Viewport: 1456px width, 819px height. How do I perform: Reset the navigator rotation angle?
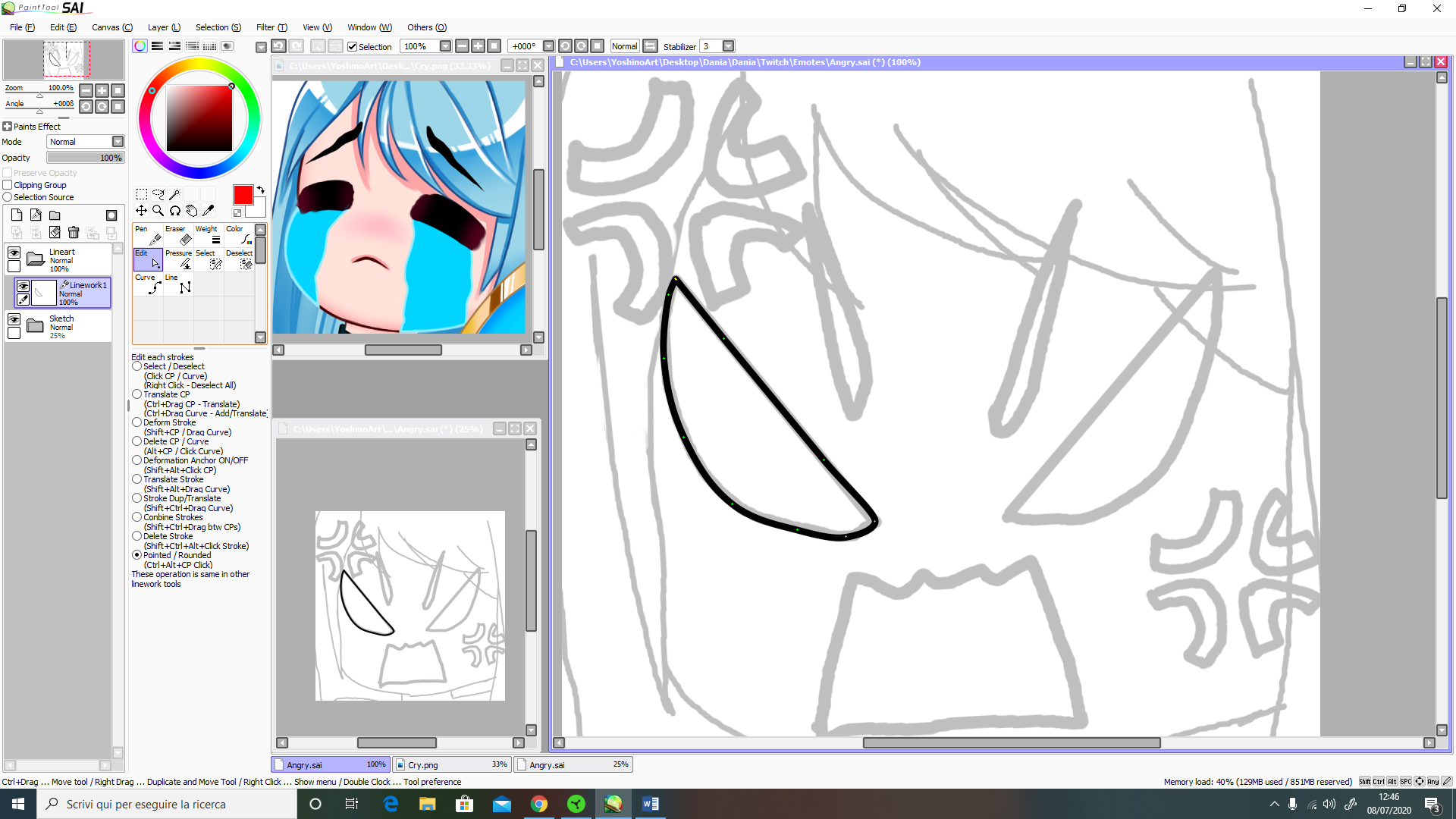point(118,106)
